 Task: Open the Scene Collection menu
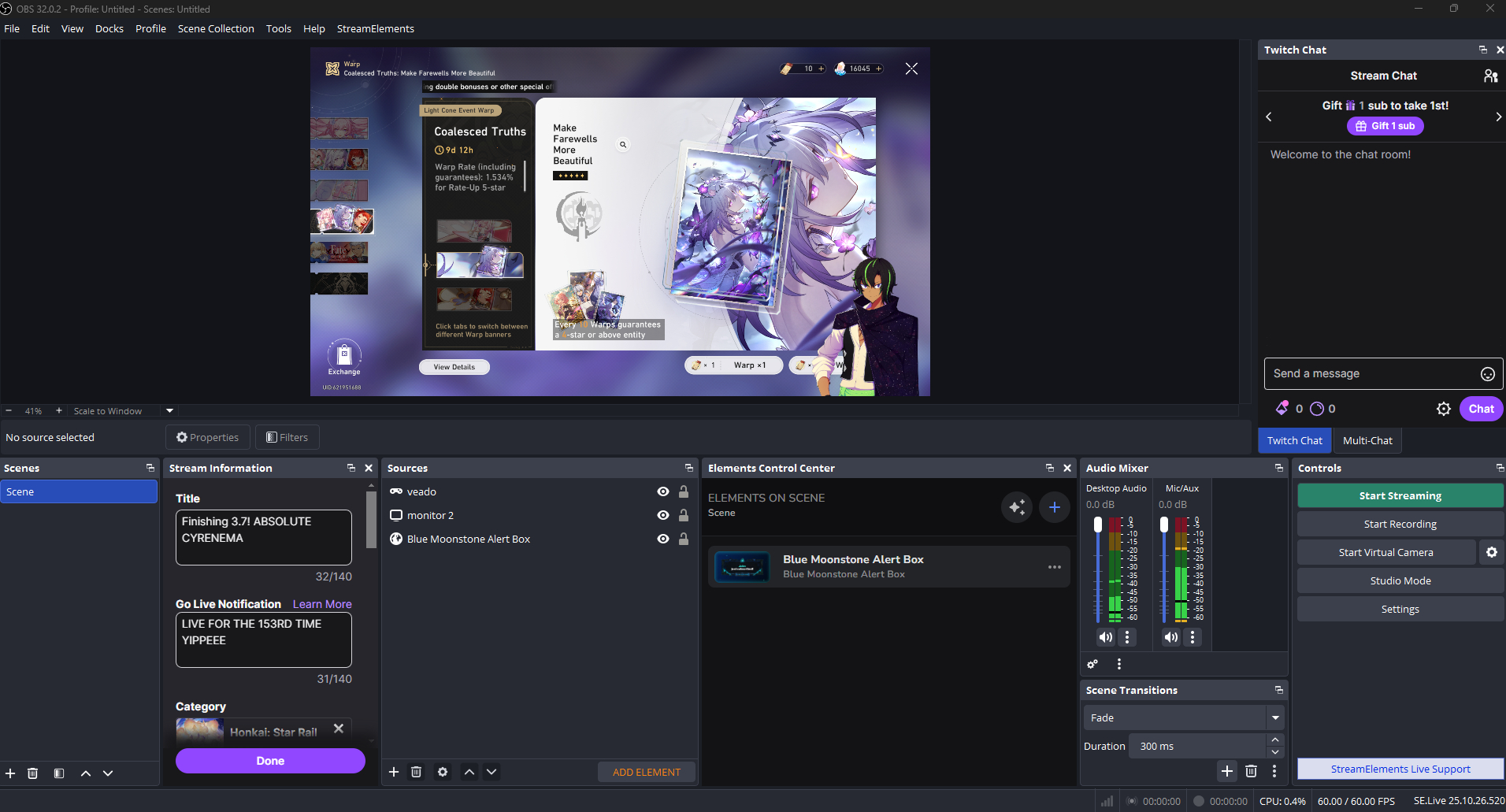(x=216, y=28)
